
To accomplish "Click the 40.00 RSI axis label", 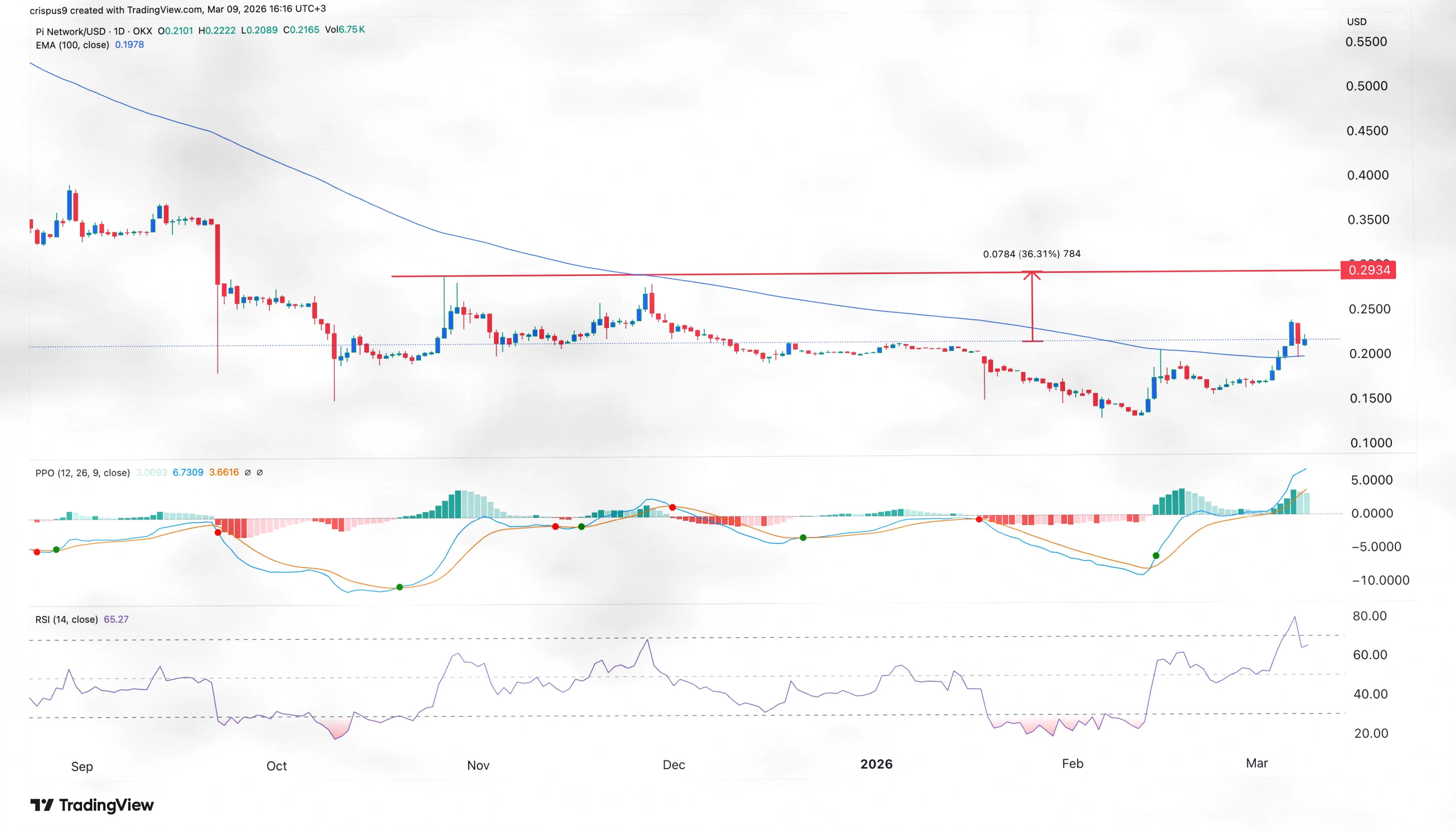I will [x=1371, y=694].
